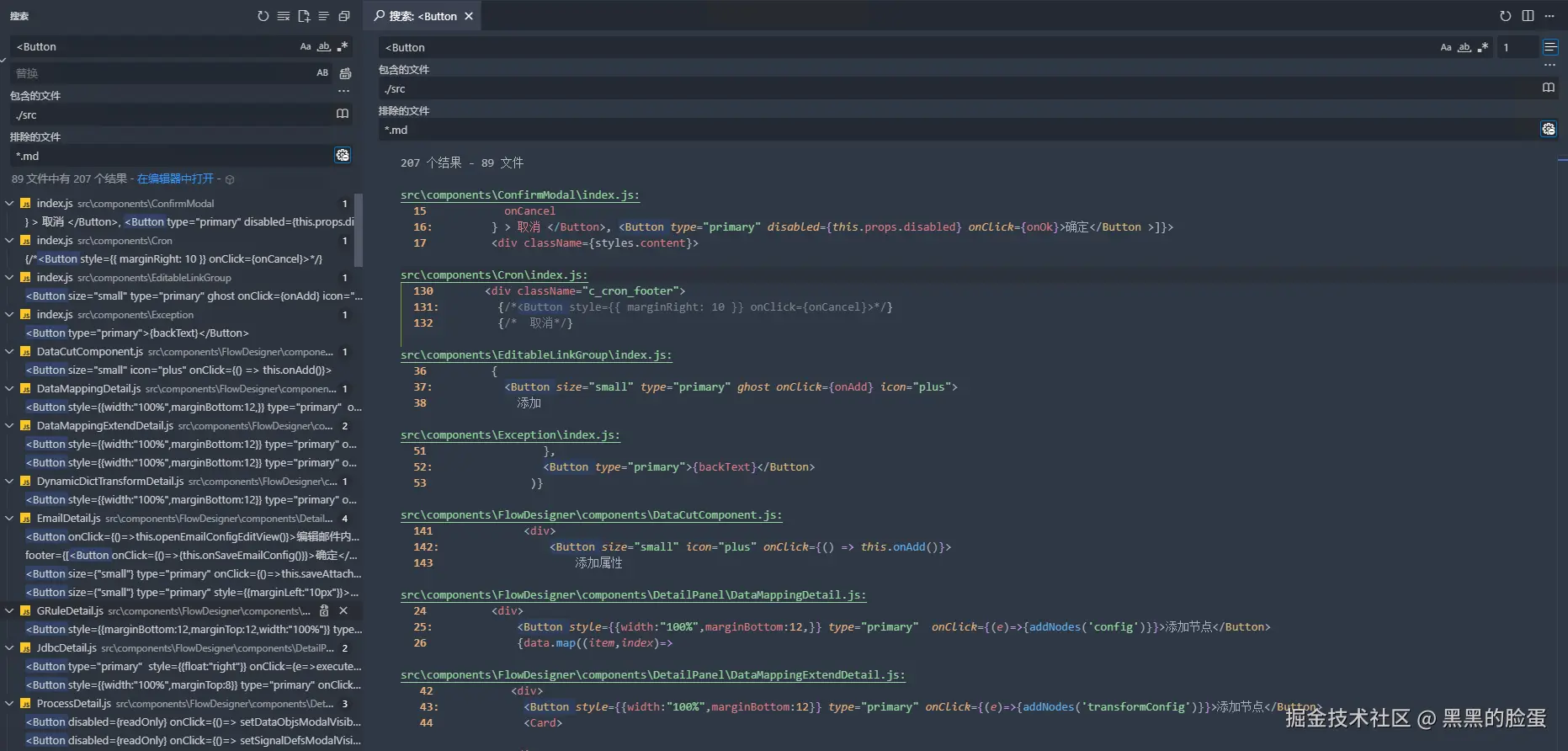The image size is (1568, 751).
Task: Click sidebar results vertical scrollbar
Action: [359, 230]
